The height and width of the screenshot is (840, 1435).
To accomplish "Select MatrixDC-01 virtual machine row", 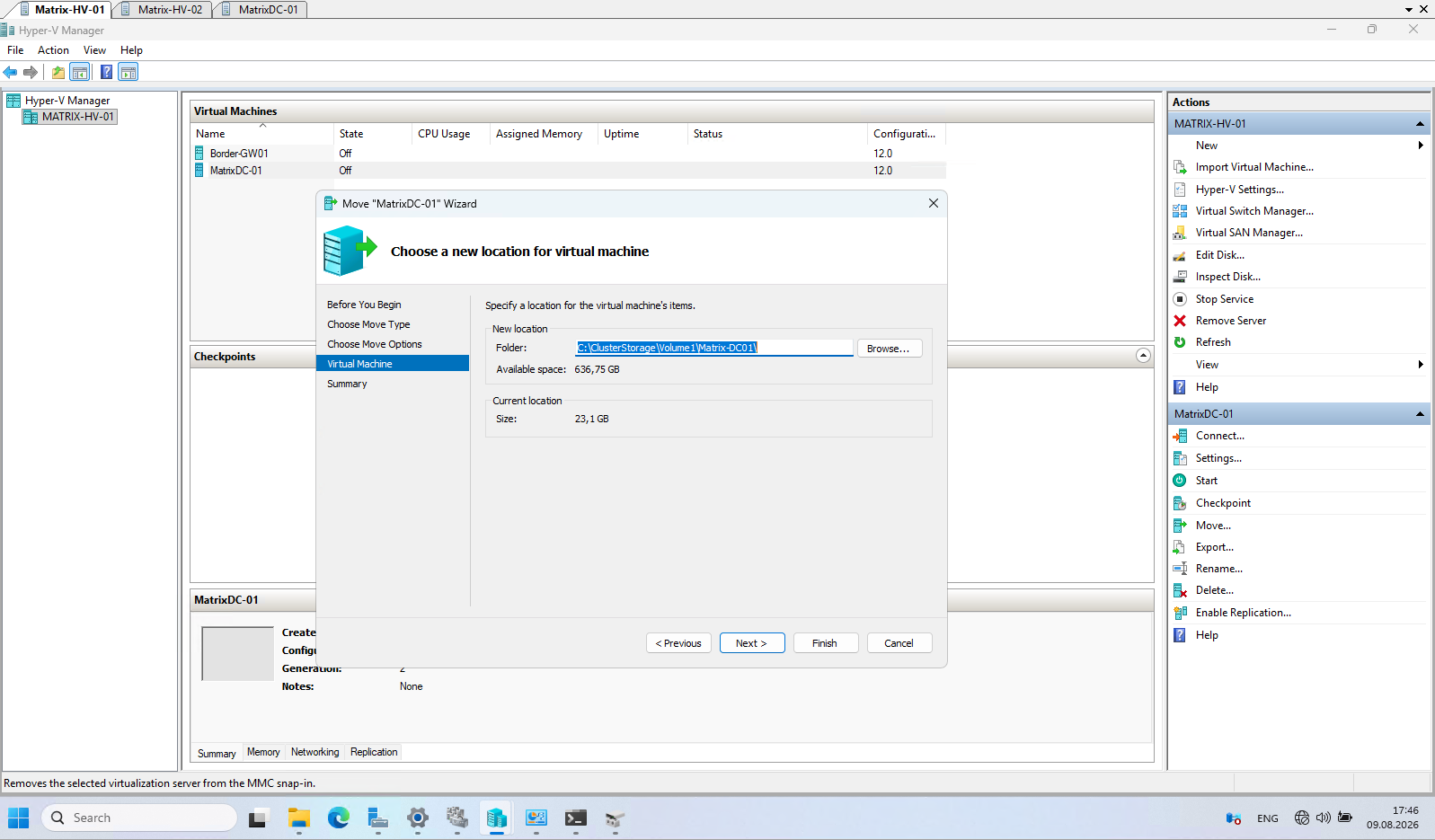I will coord(569,171).
